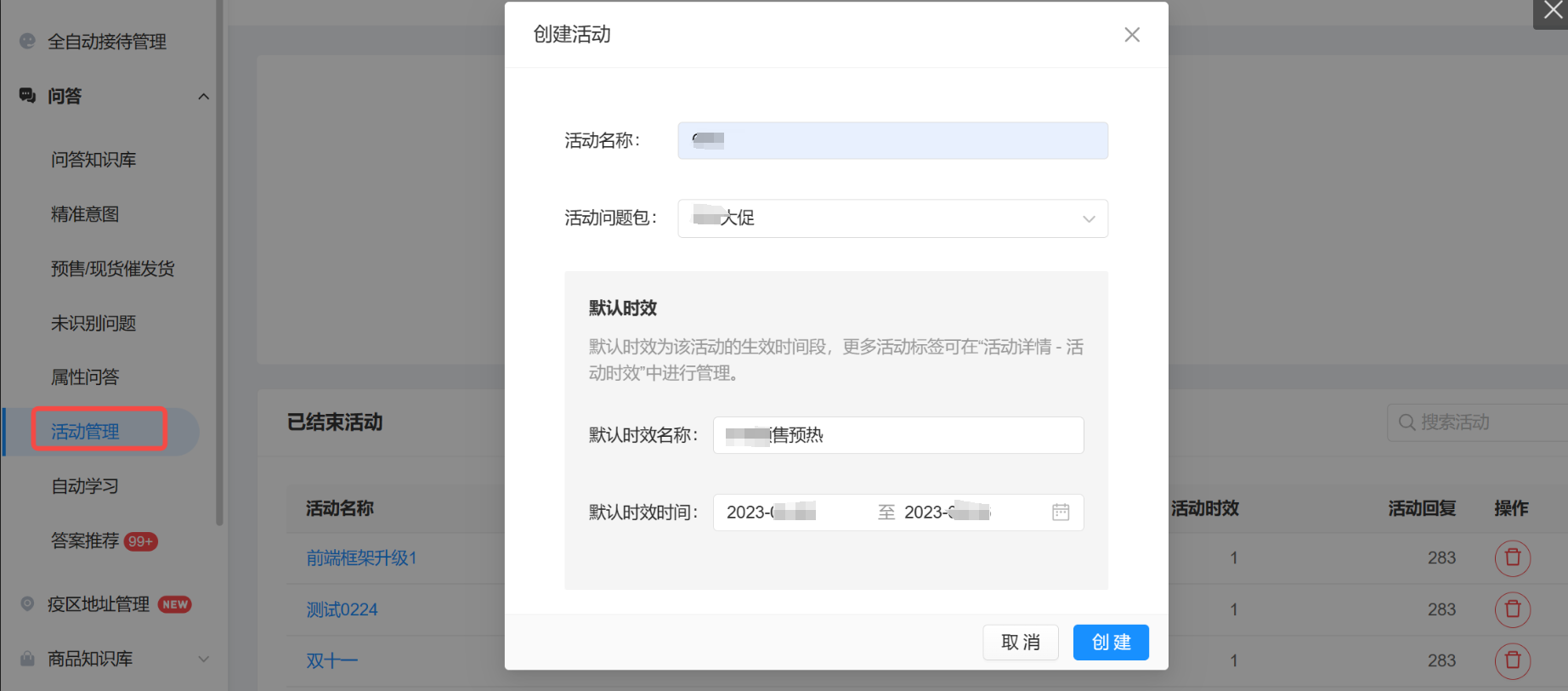
Task: Open 答案推荐 menu item
Action: coord(85,541)
